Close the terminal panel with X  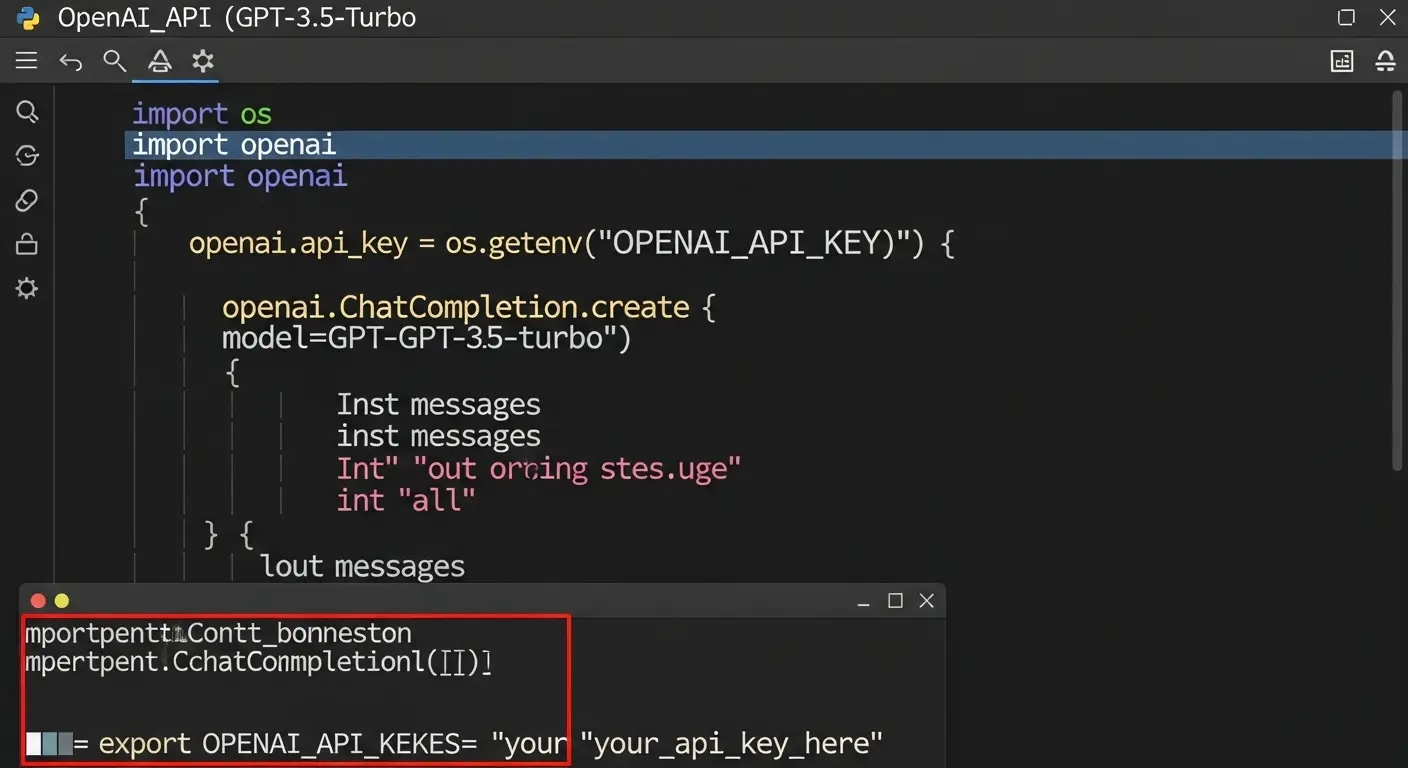click(x=926, y=600)
